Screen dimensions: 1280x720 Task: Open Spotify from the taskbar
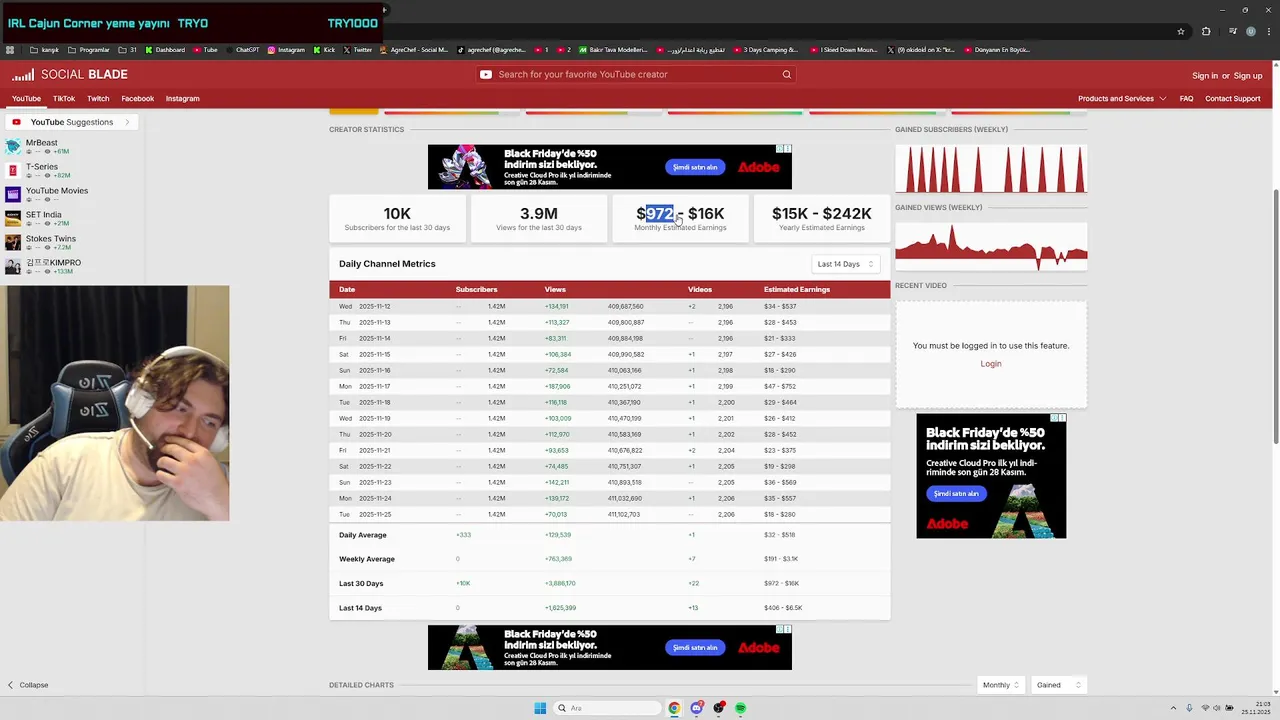click(740, 708)
